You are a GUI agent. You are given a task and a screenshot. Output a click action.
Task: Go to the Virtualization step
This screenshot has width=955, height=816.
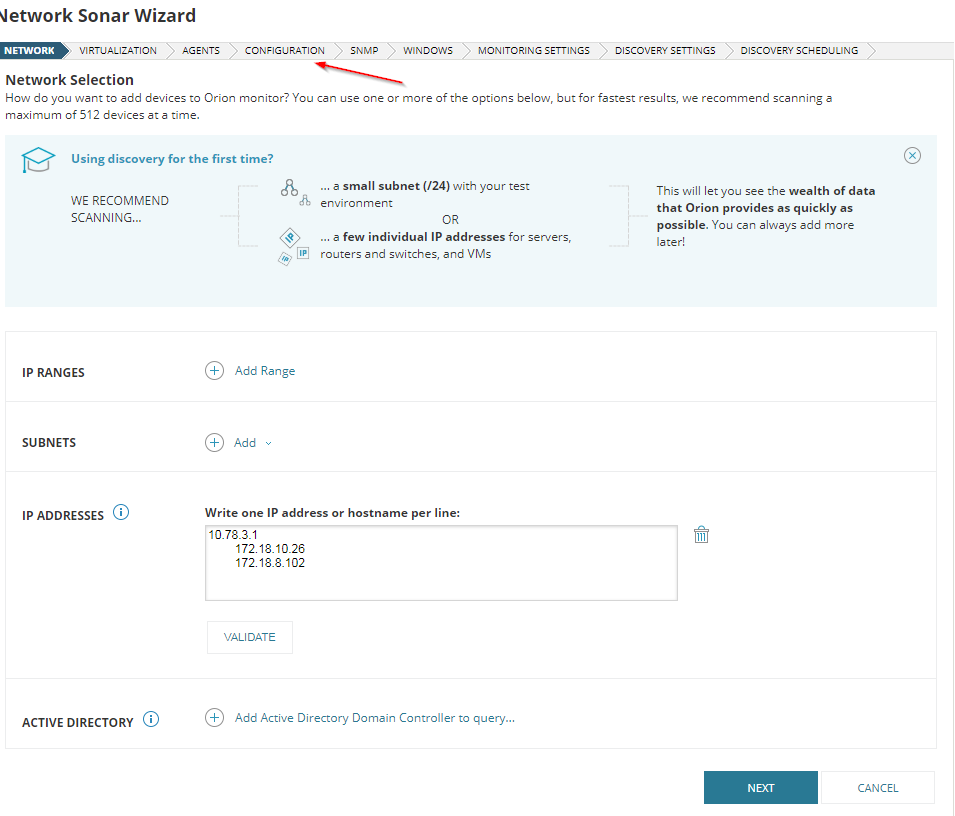click(x=118, y=51)
